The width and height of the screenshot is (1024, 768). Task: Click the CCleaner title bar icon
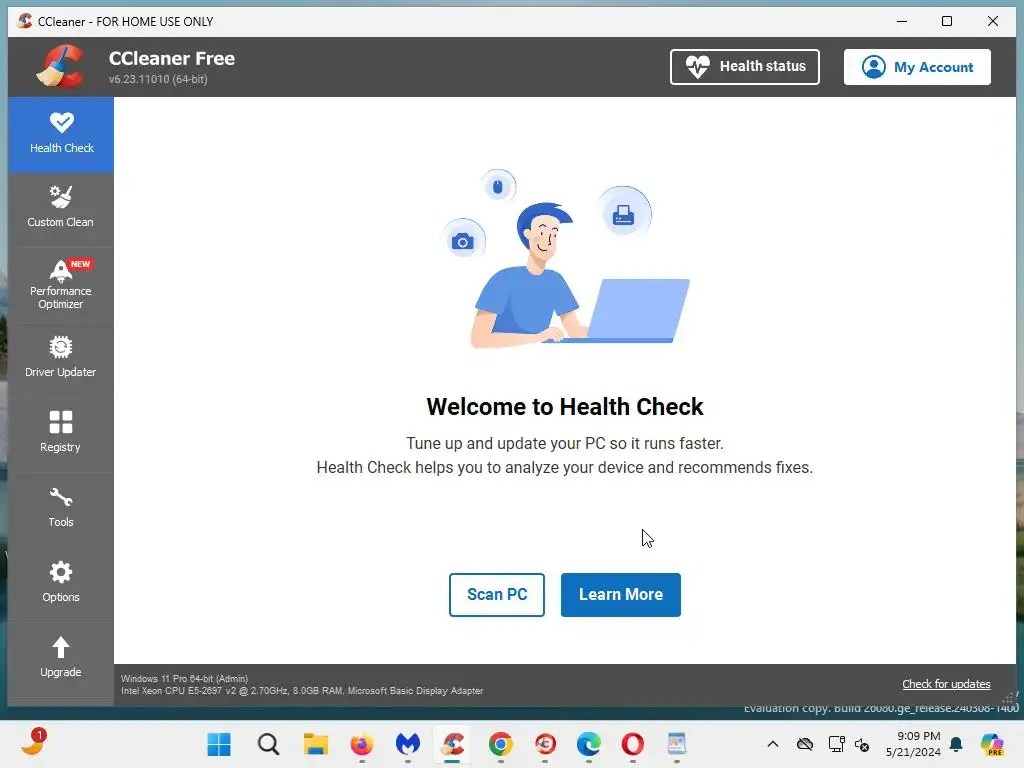click(x=25, y=21)
